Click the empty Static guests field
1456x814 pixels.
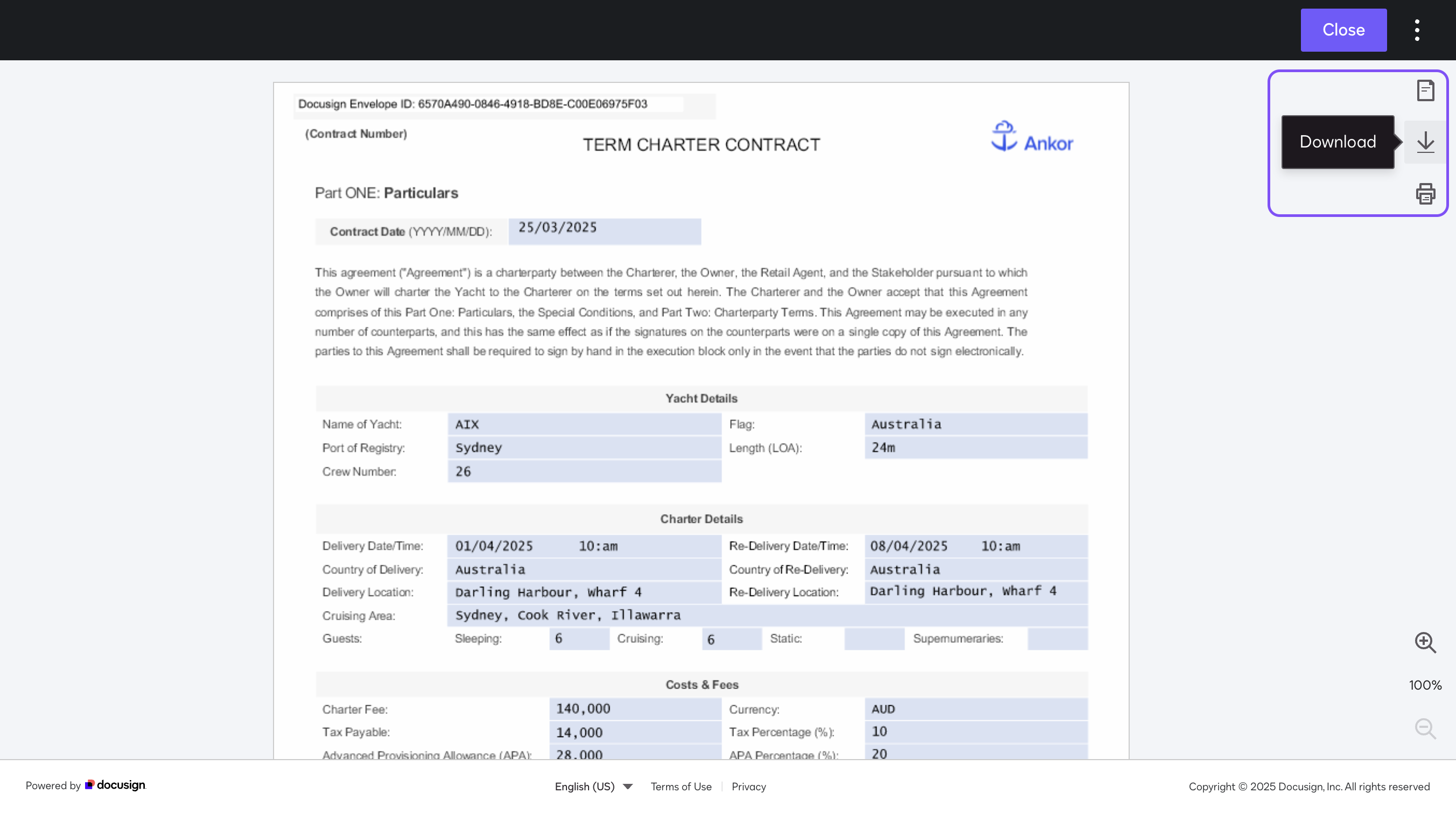tap(874, 638)
